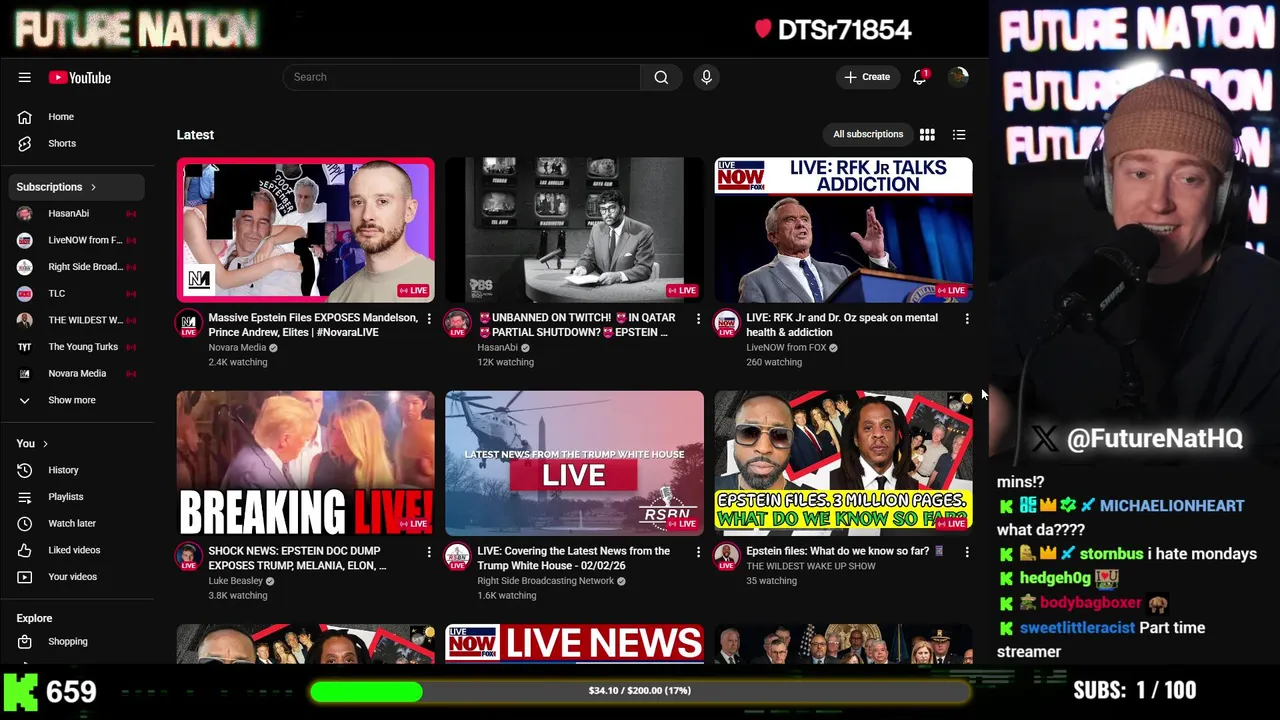Click the search magnifier button
The width and height of the screenshot is (1280, 720).
[x=661, y=77]
